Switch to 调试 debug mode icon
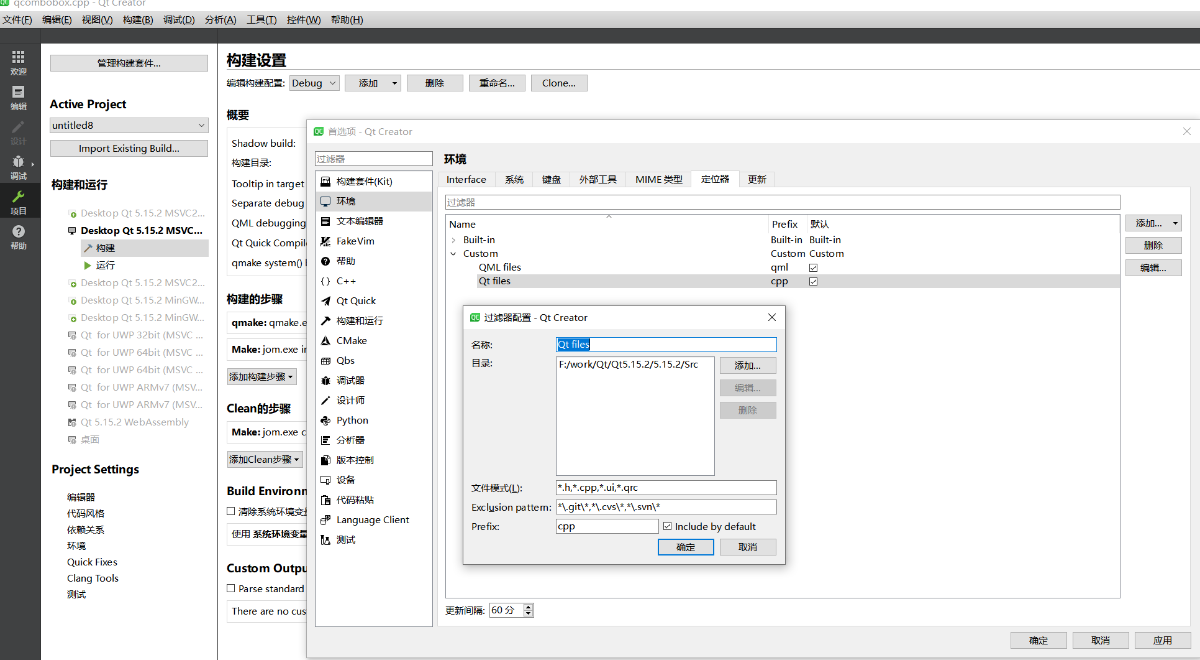The image size is (1200, 660). click(18, 166)
